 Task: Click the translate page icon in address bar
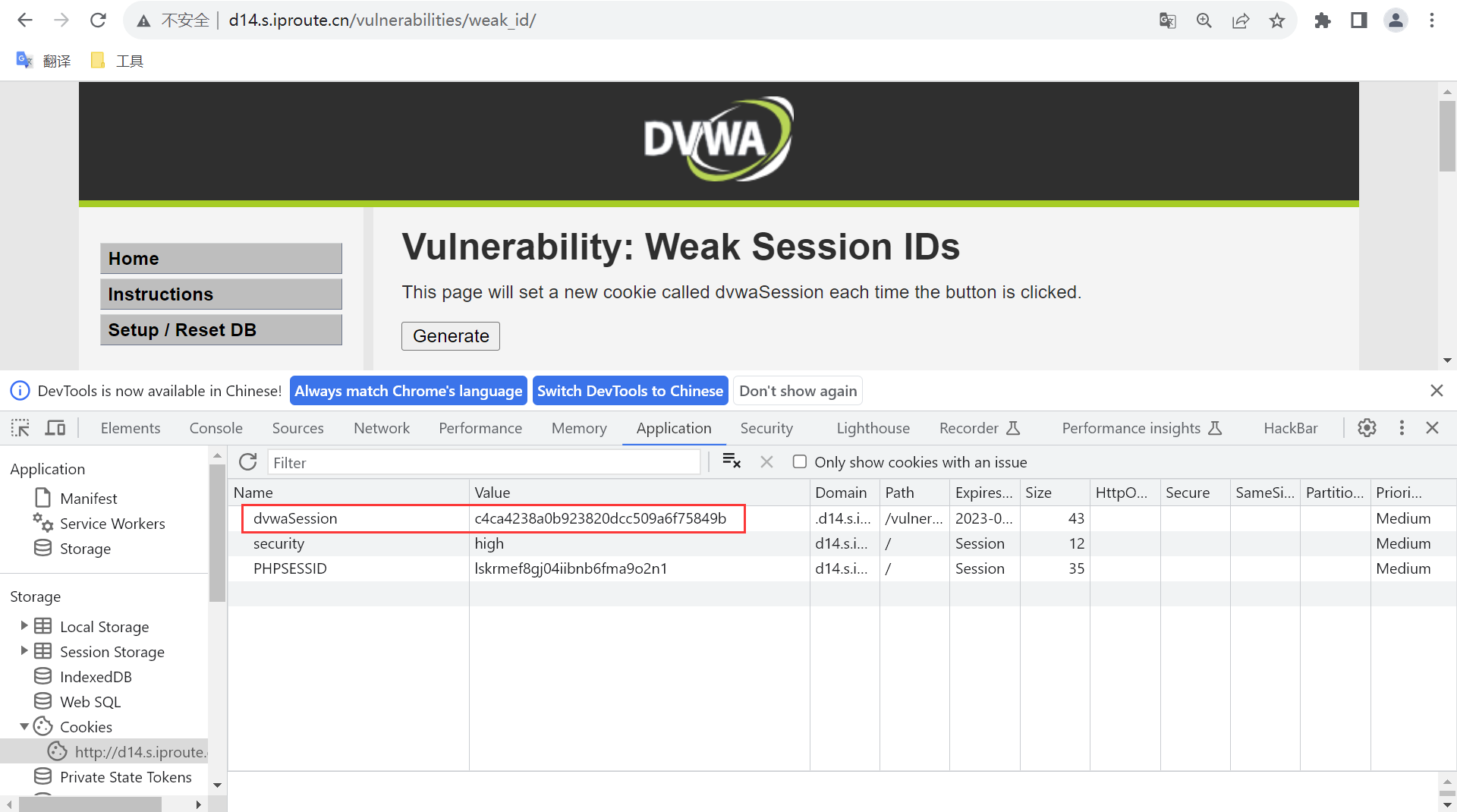click(1167, 20)
